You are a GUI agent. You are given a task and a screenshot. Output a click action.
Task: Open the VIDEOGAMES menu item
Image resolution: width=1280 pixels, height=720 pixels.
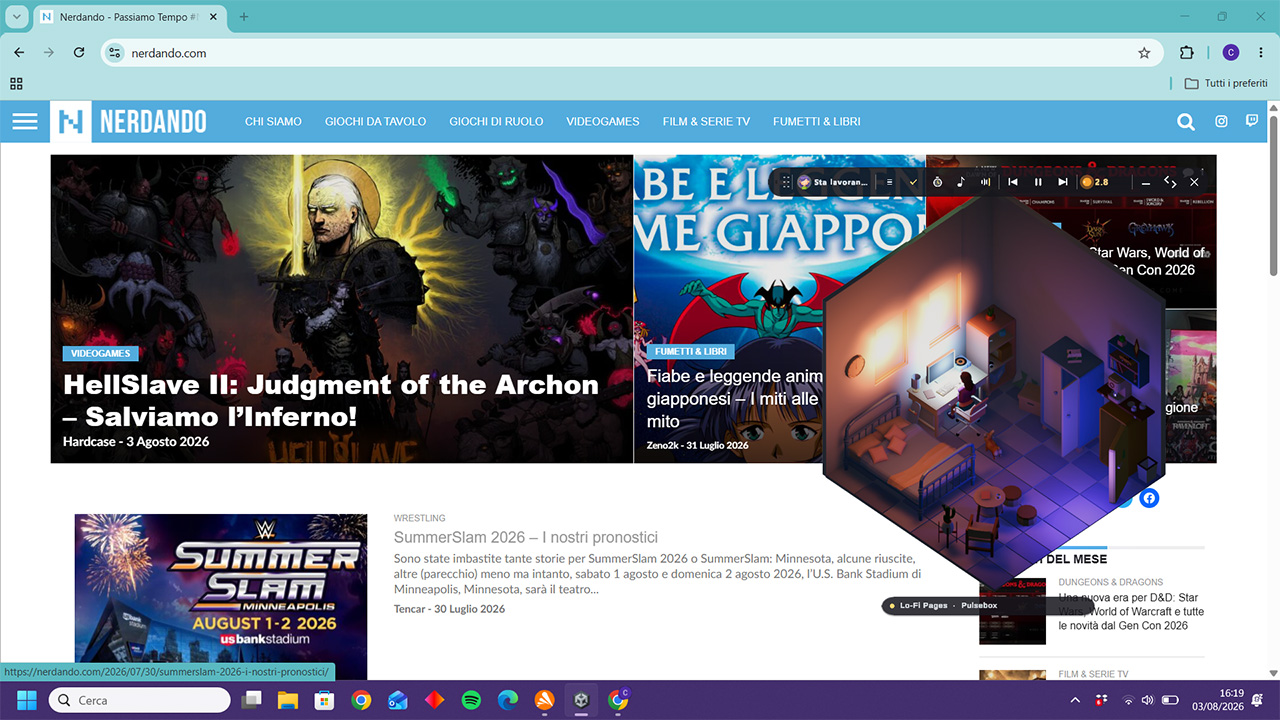click(x=603, y=122)
